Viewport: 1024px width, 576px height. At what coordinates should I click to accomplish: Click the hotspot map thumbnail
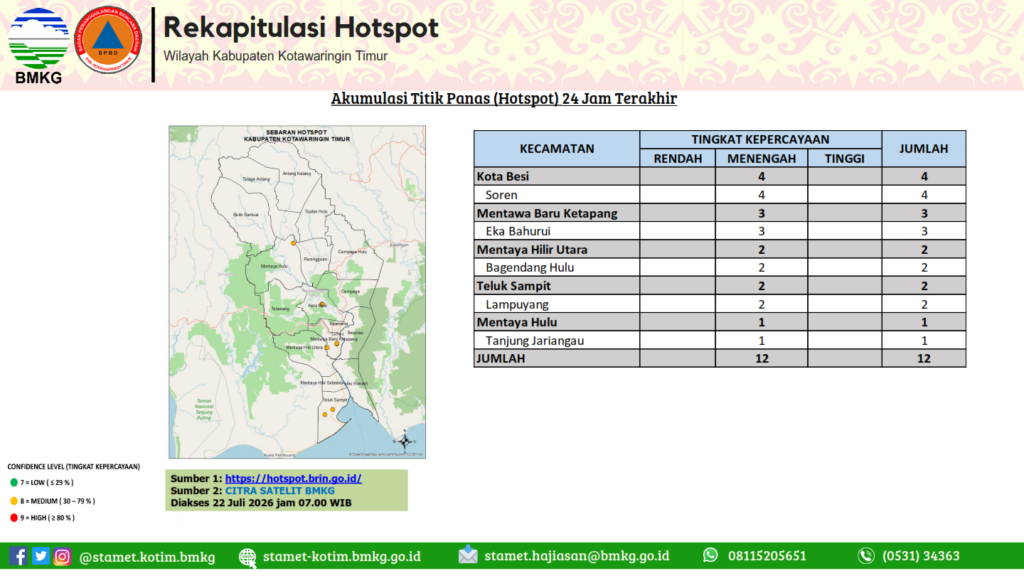(x=297, y=292)
